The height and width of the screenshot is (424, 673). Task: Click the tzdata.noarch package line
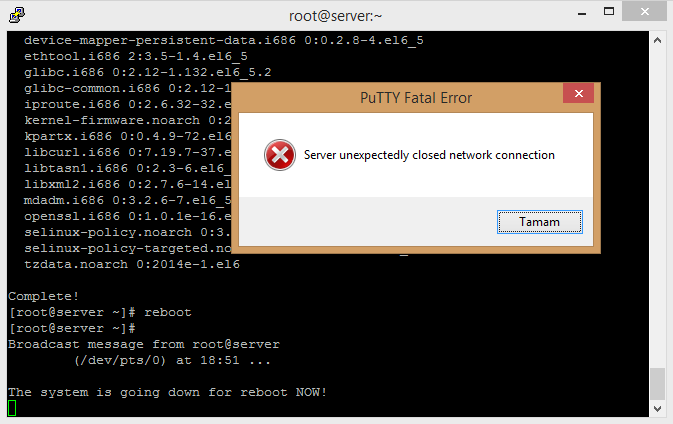pyautogui.click(x=132, y=264)
